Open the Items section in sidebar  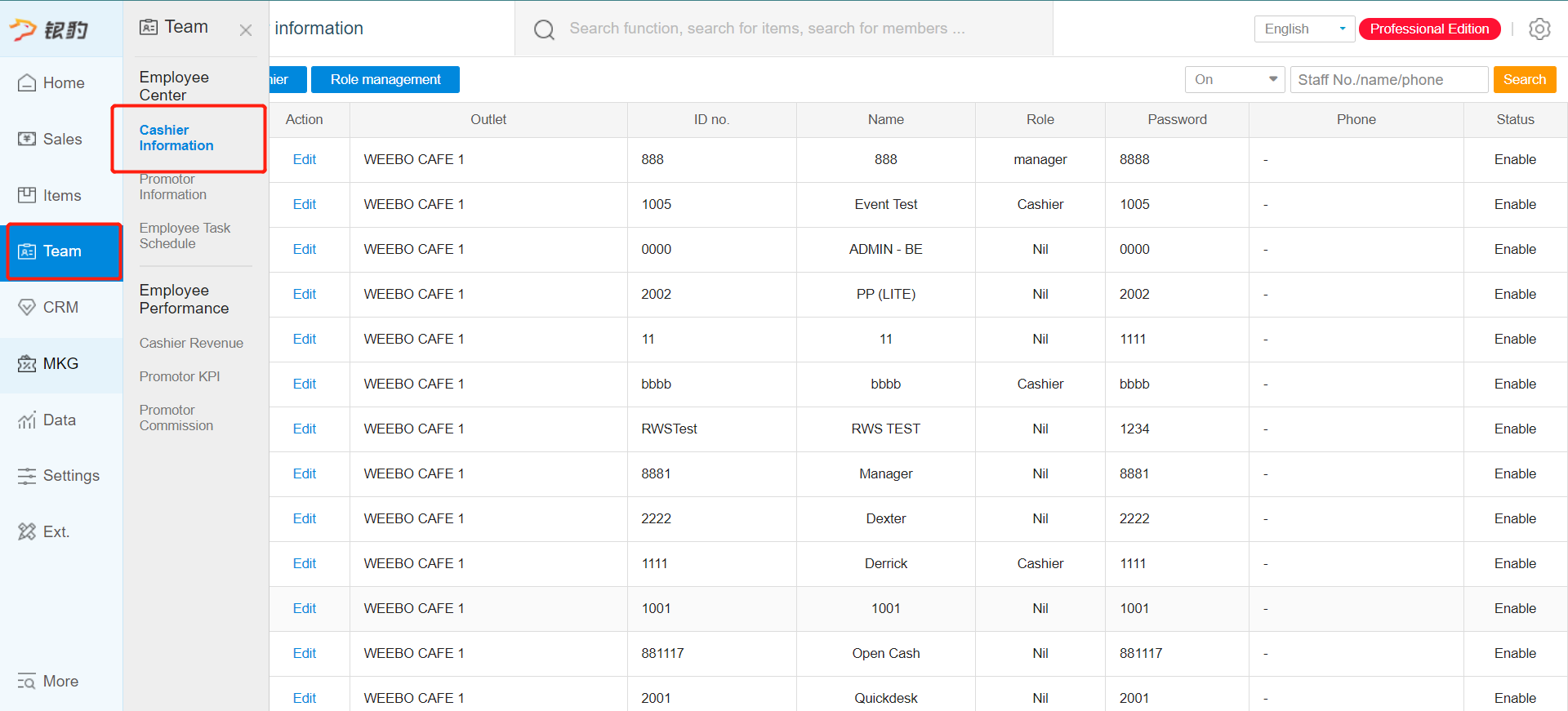coord(61,195)
